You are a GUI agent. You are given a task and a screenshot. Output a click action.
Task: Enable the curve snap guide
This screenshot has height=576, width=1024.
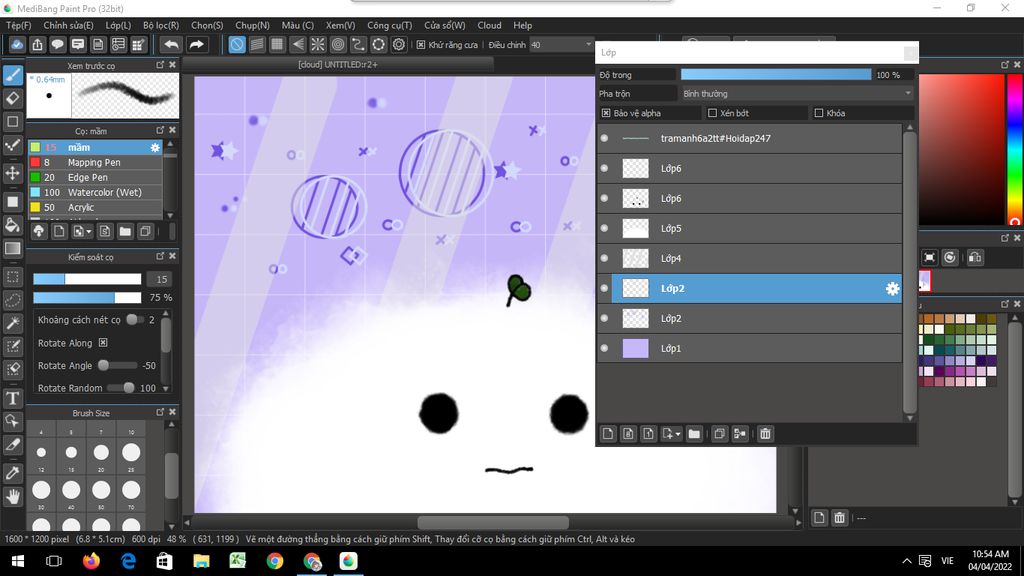(359, 44)
